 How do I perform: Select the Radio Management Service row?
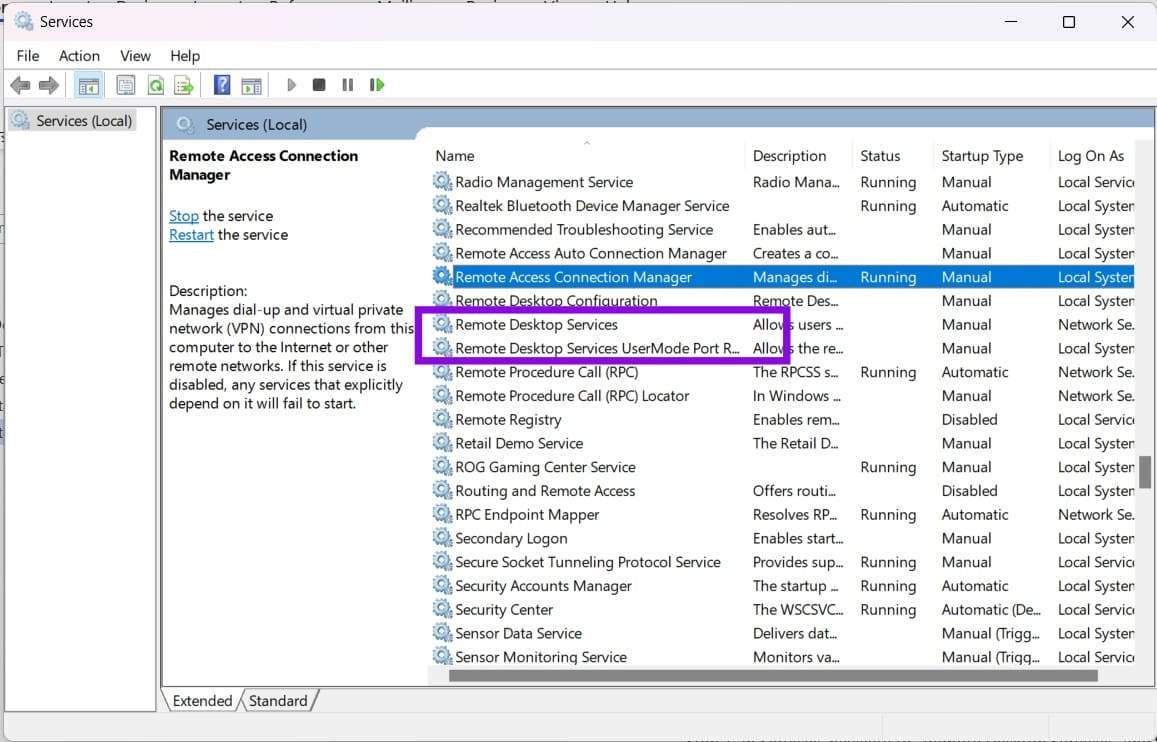782,182
